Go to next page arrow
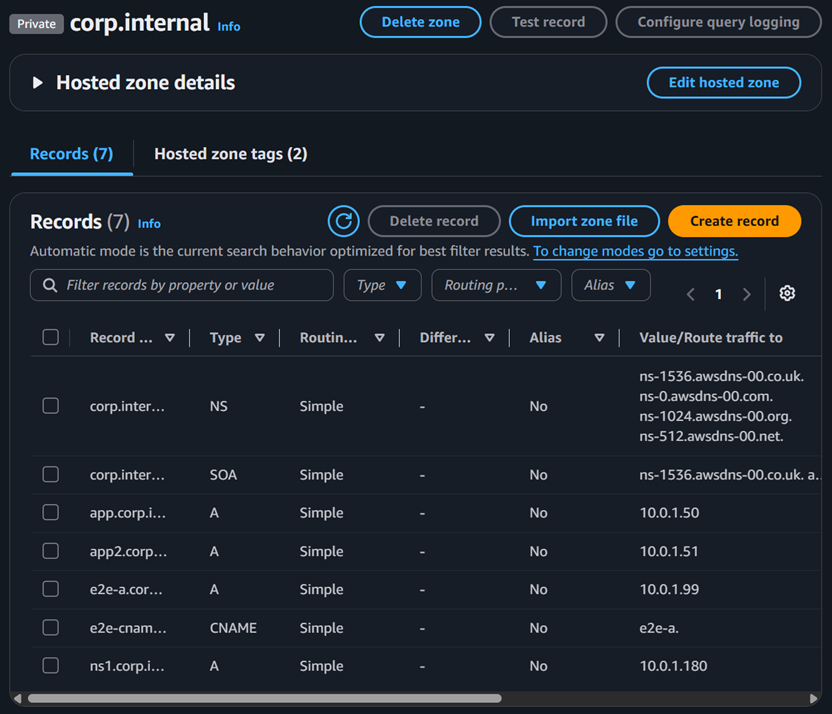The image size is (832, 714). [747, 294]
